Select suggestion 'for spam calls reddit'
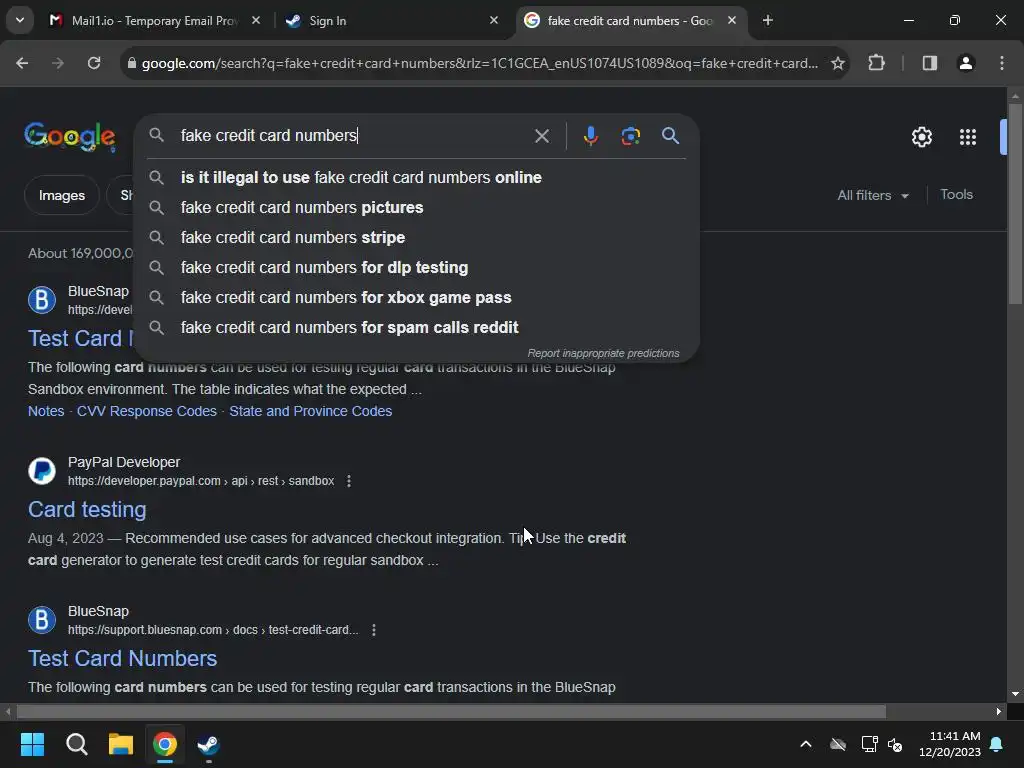 pos(417,328)
